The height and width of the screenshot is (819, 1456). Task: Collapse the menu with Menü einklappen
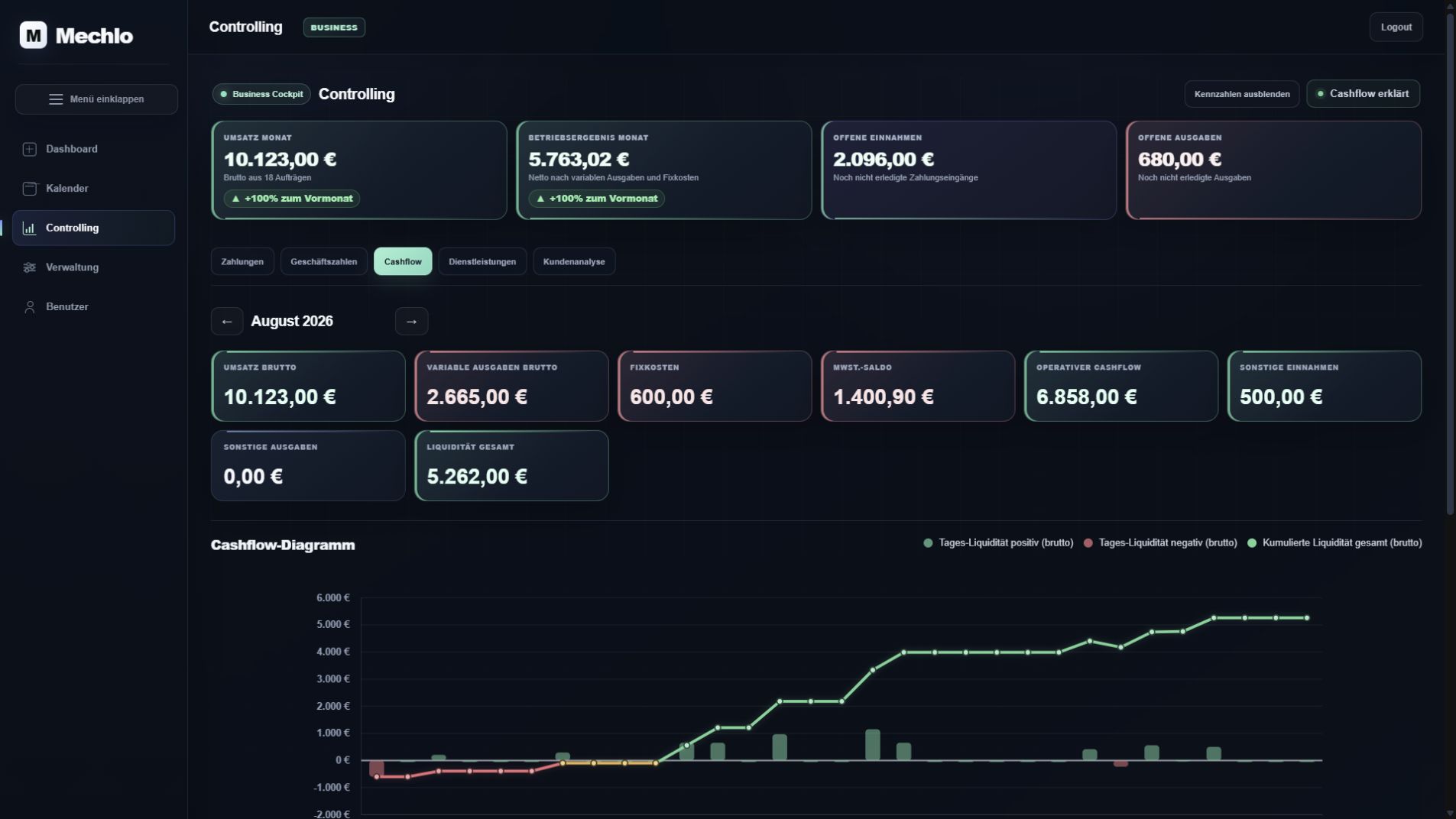click(96, 99)
